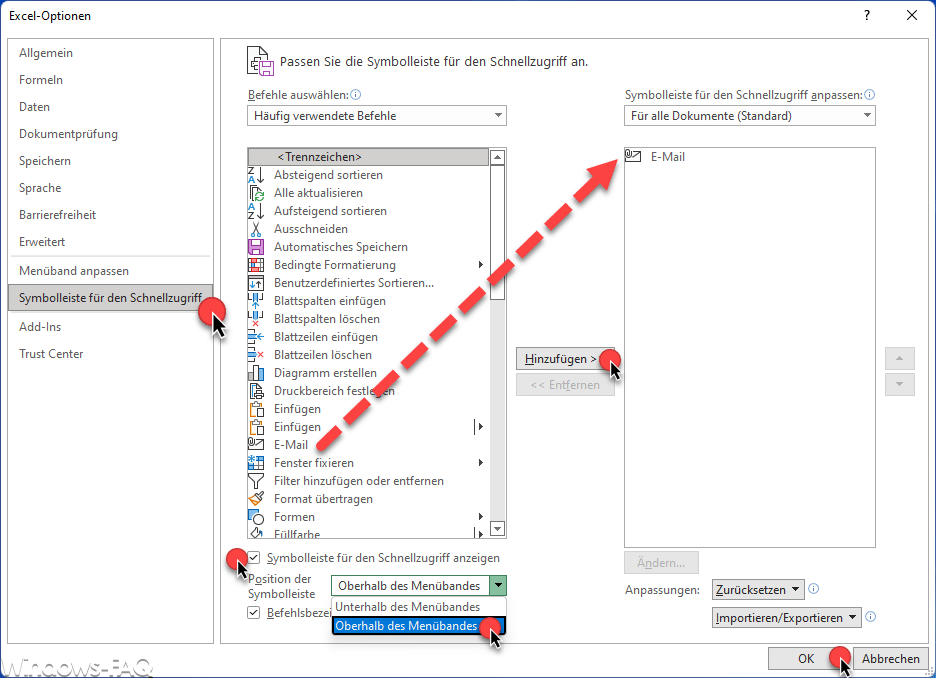This screenshot has width=936, height=678.
Task: Select the <Trennzeichen> list entry
Action: point(368,157)
